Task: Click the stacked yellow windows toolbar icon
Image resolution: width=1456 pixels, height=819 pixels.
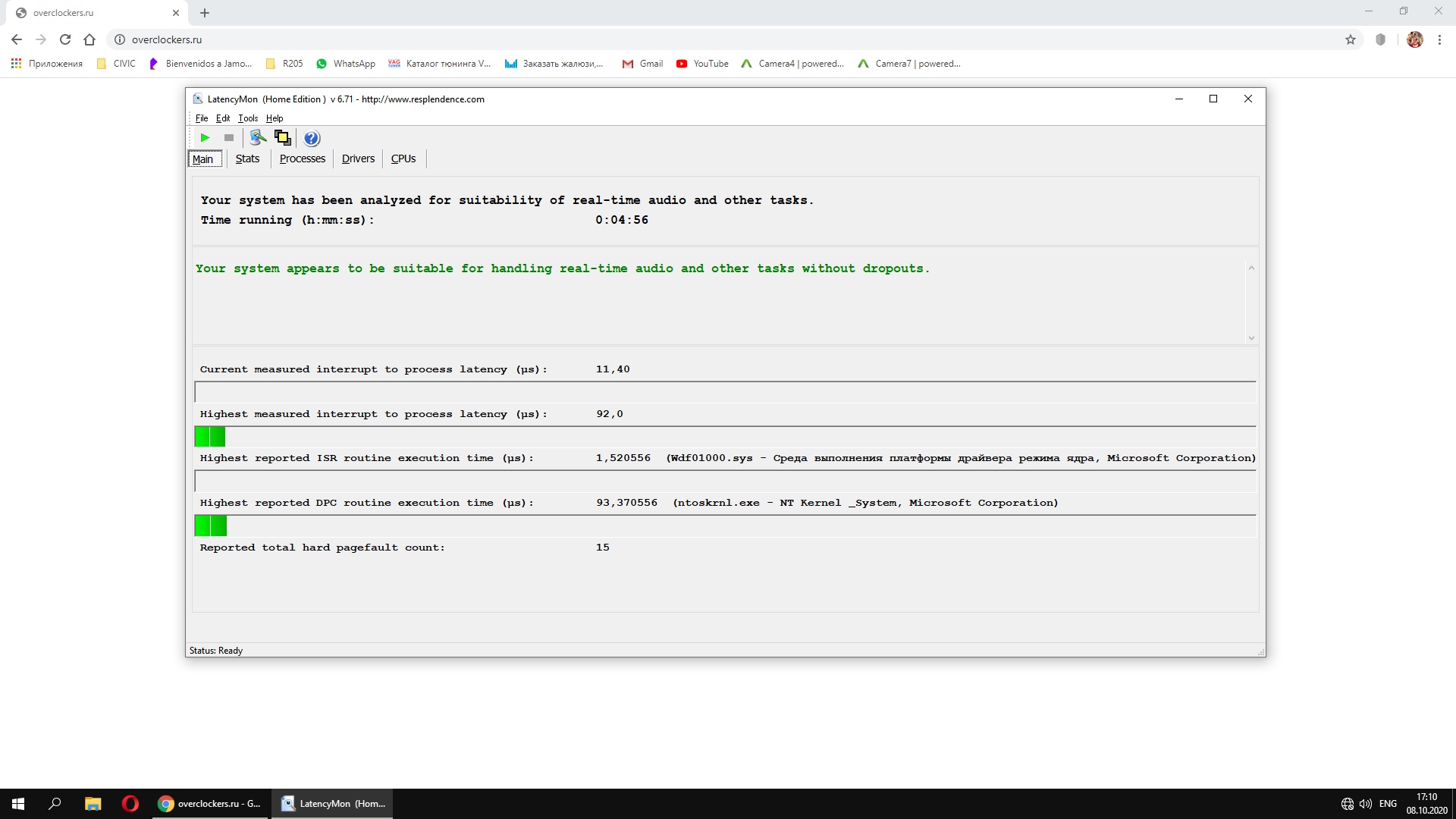Action: [282, 138]
